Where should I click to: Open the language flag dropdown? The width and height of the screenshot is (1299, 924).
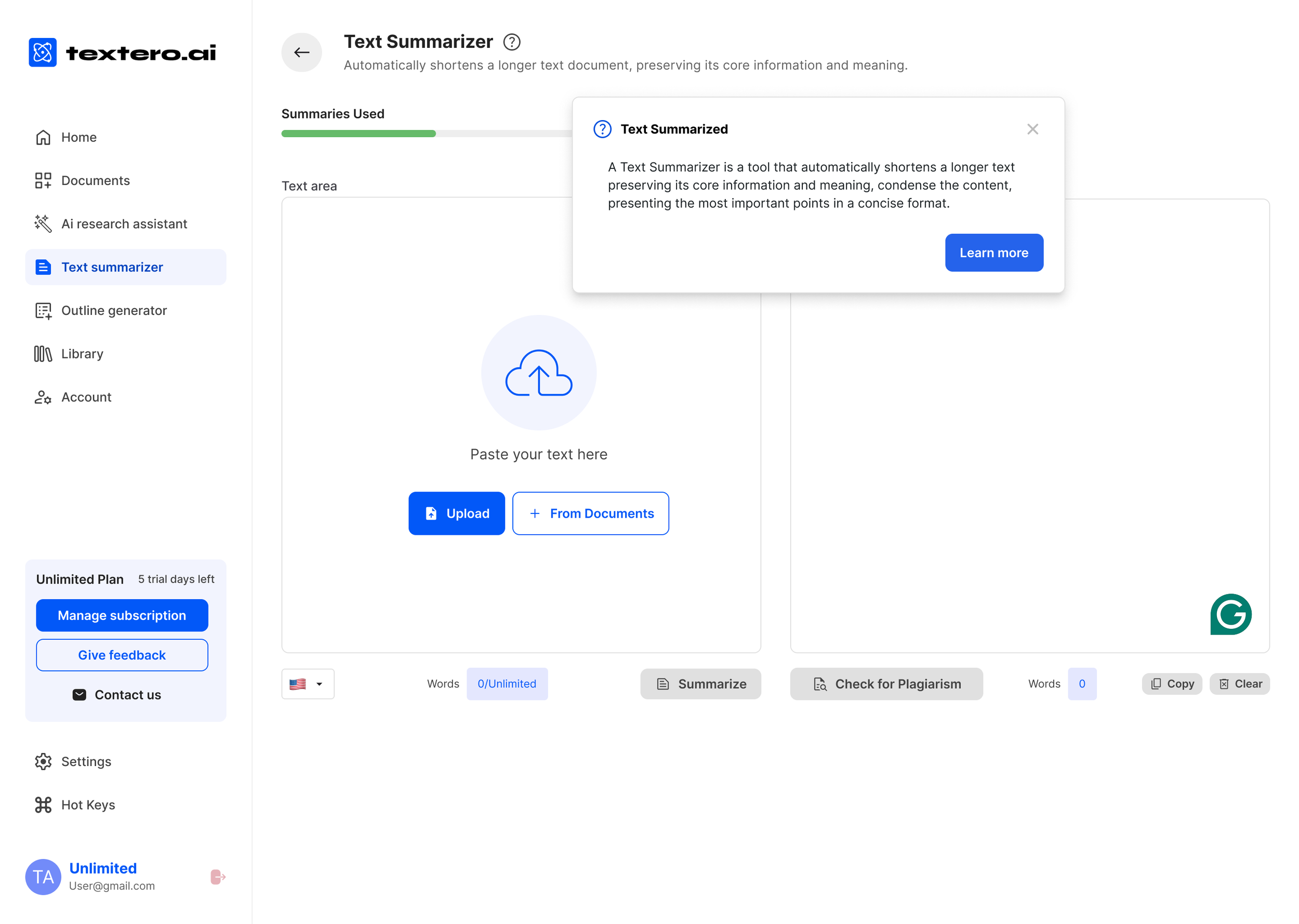307,684
